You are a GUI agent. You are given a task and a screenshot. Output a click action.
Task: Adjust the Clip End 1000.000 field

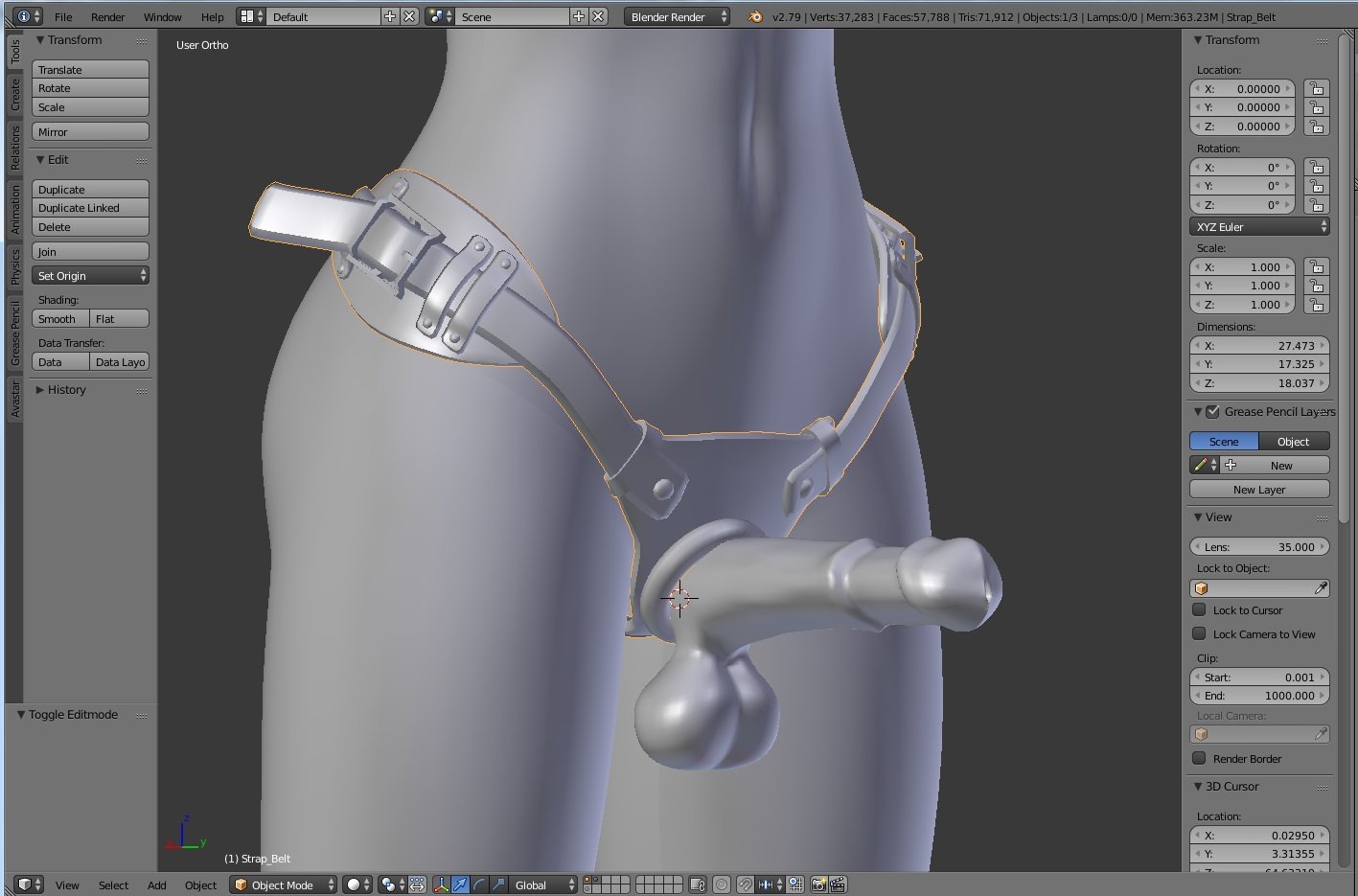tap(1259, 695)
